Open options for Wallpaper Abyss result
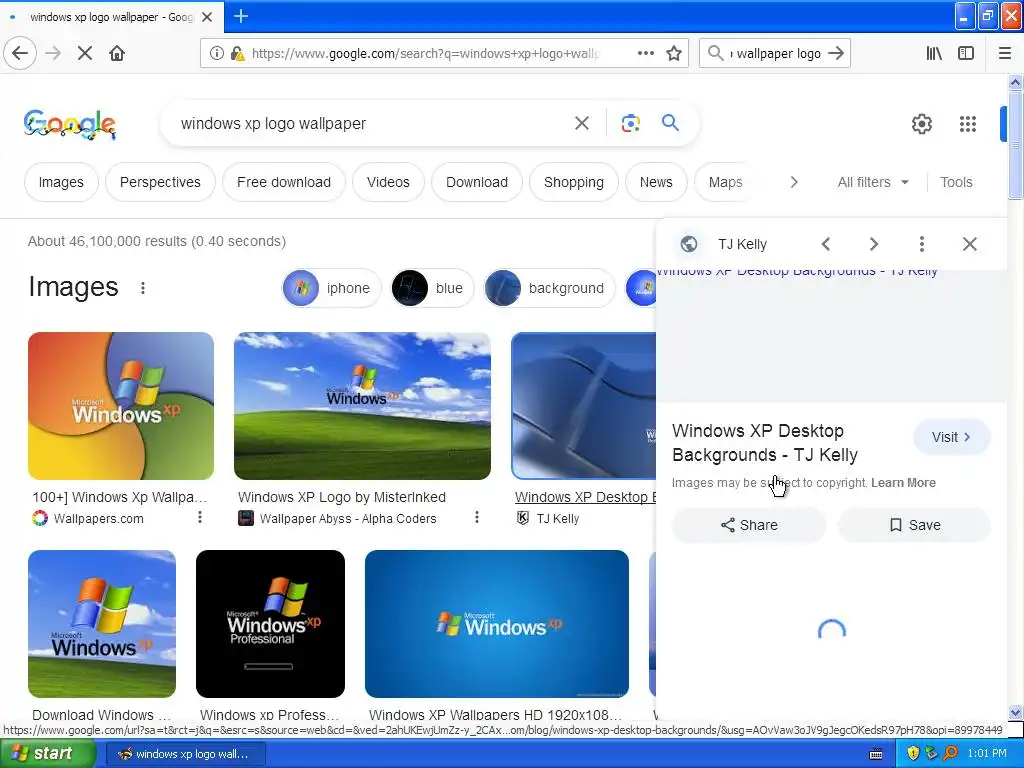Image resolution: width=1024 pixels, height=768 pixels. [x=477, y=517]
